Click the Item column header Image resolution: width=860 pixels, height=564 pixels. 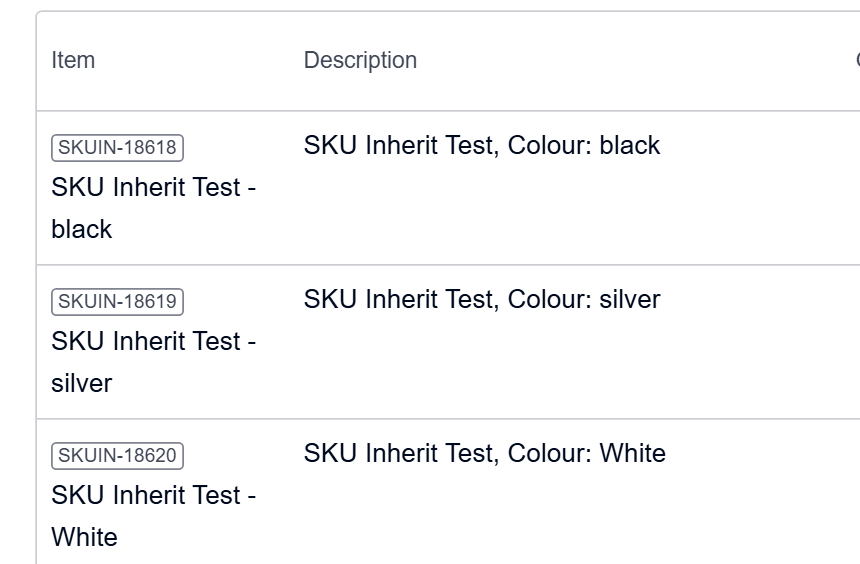pos(73,60)
